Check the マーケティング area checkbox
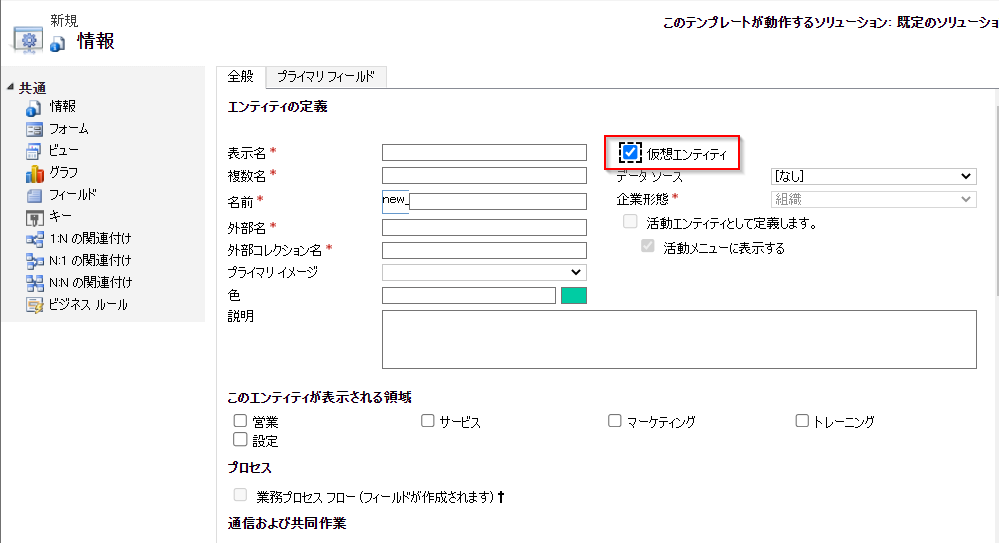Image resolution: width=999 pixels, height=543 pixels. pos(614,421)
